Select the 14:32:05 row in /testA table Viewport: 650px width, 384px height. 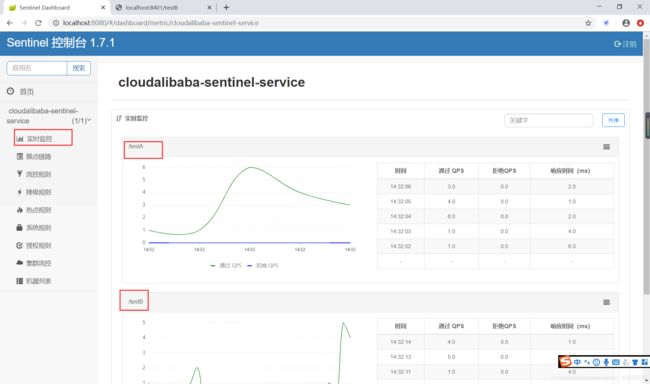[x=495, y=202]
